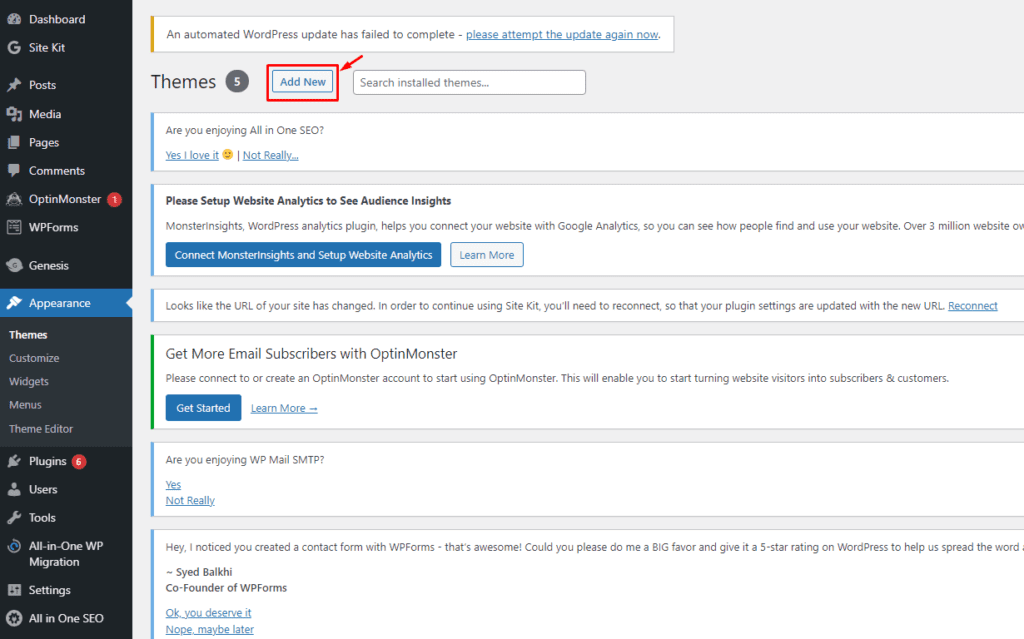Click the OptinMonster notification badge

[x=114, y=199]
